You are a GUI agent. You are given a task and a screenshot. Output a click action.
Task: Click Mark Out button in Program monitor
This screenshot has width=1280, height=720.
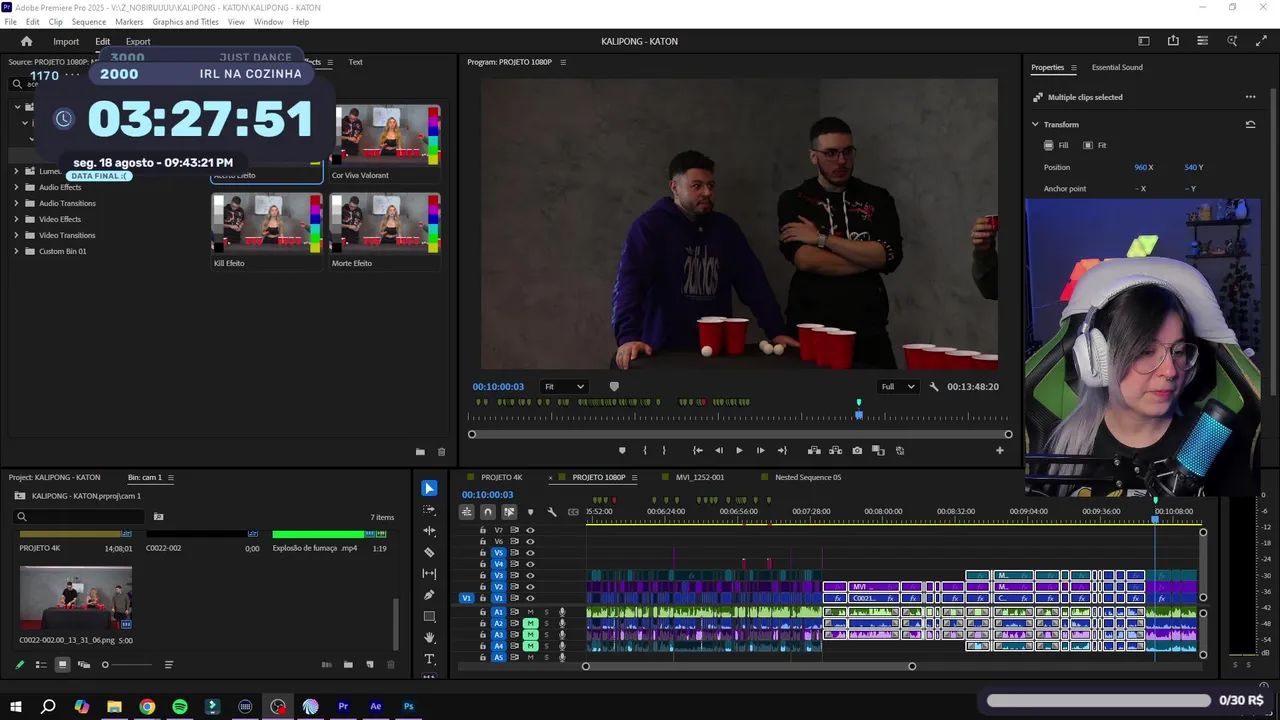(x=664, y=450)
